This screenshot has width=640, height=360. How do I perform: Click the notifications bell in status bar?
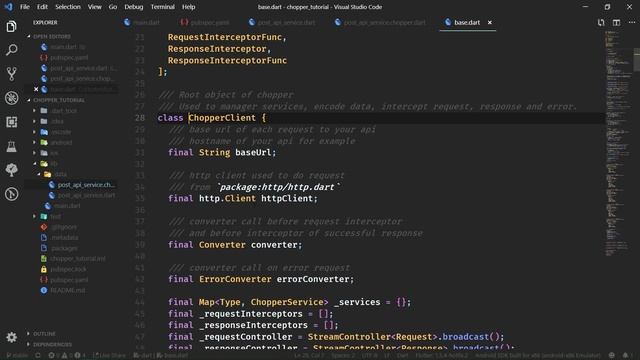(x=625, y=355)
